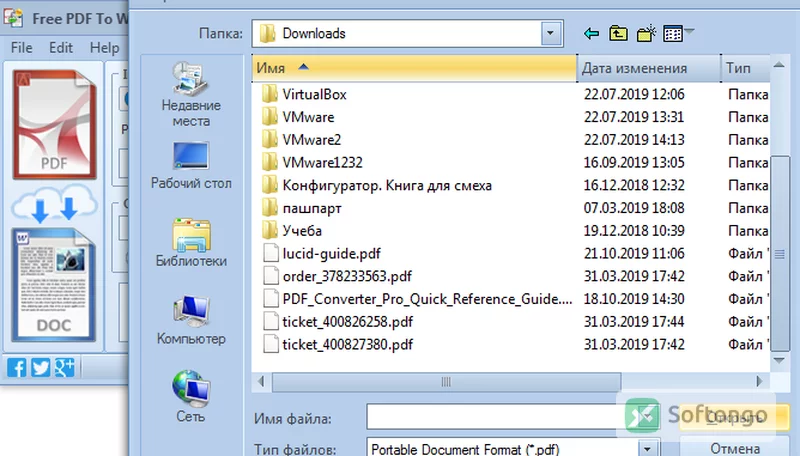Image resolution: width=800 pixels, height=456 pixels.
Task: Select Конфигуратор. Книга для смеха folder name
Action: tap(387, 185)
